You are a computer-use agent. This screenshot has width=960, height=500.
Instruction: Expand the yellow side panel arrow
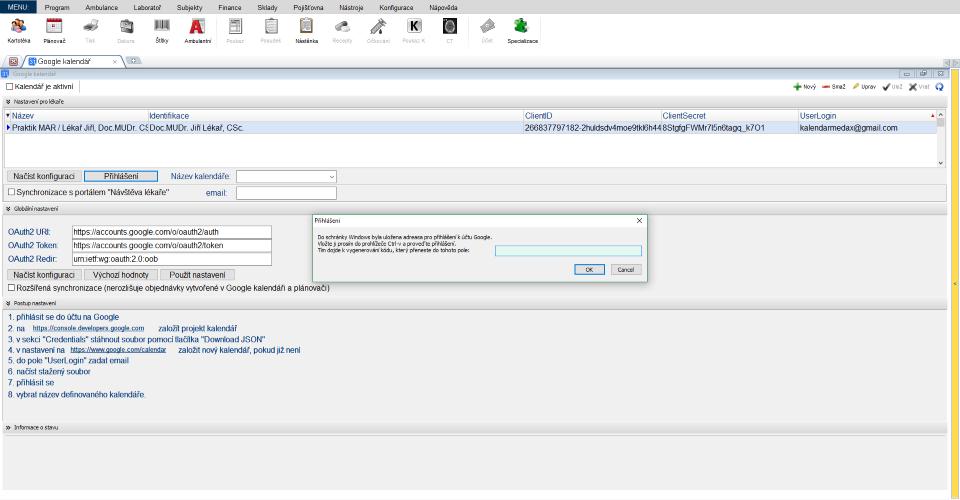(x=954, y=284)
